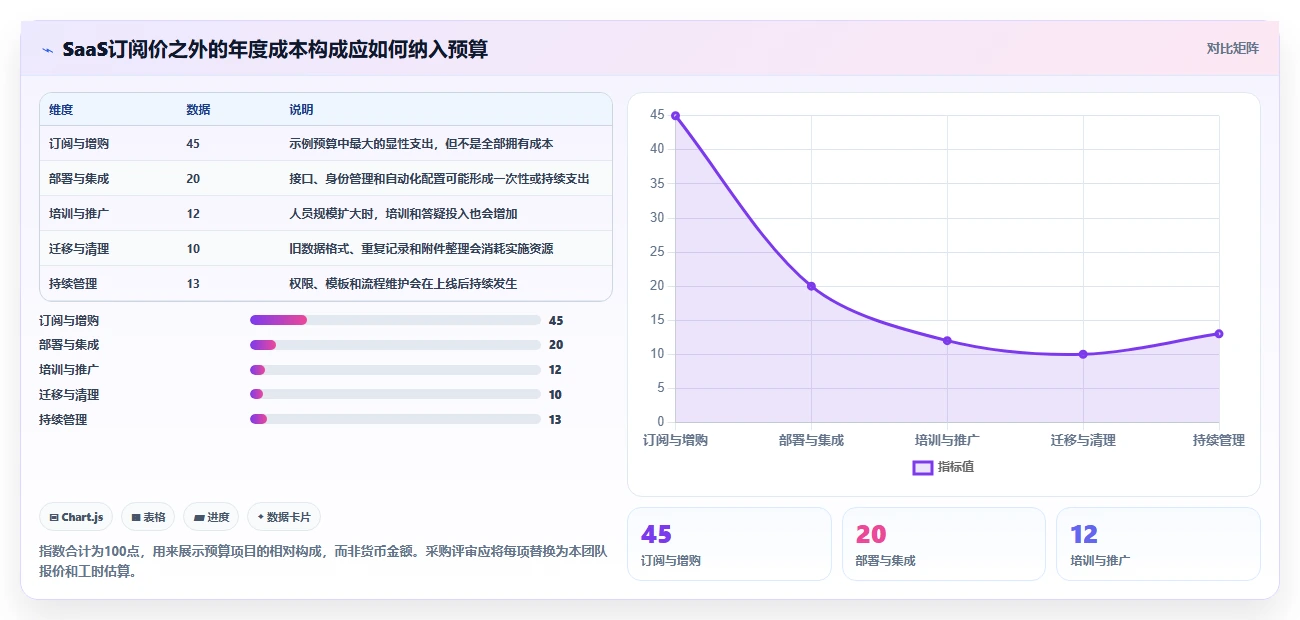Click the 部署与集成 progress bar

click(x=395, y=345)
